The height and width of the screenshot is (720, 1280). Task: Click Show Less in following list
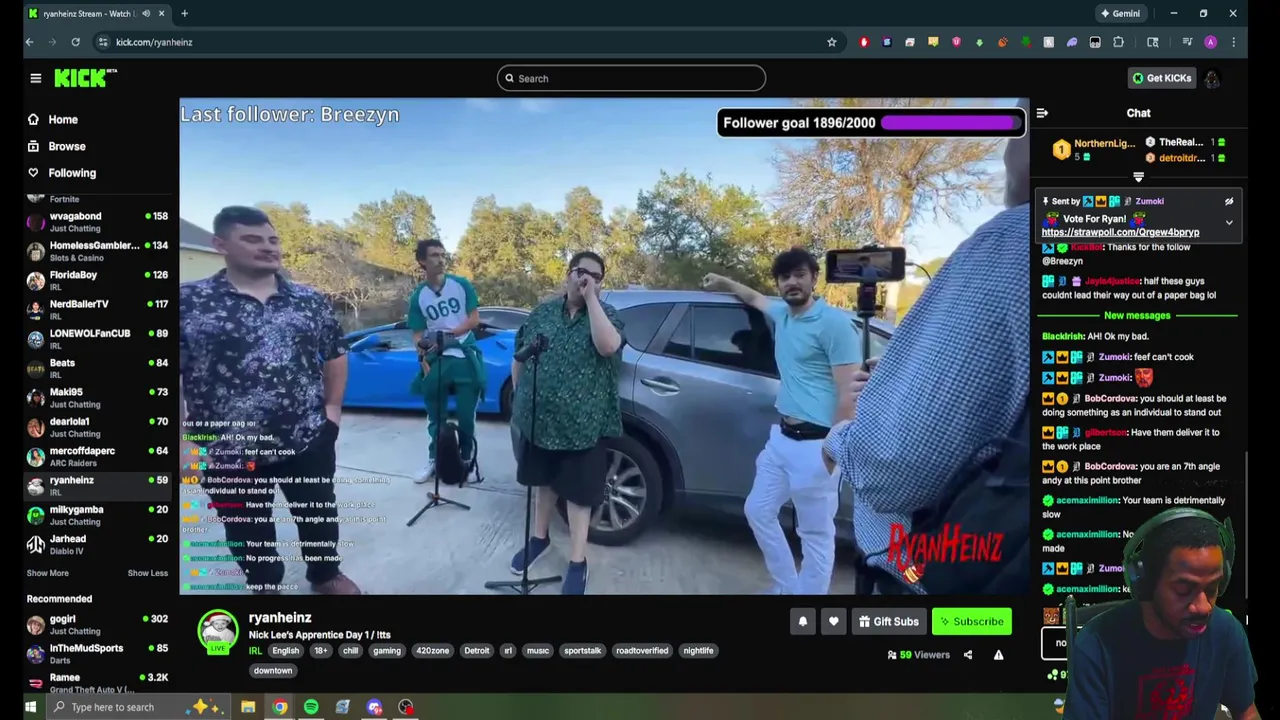click(x=148, y=573)
